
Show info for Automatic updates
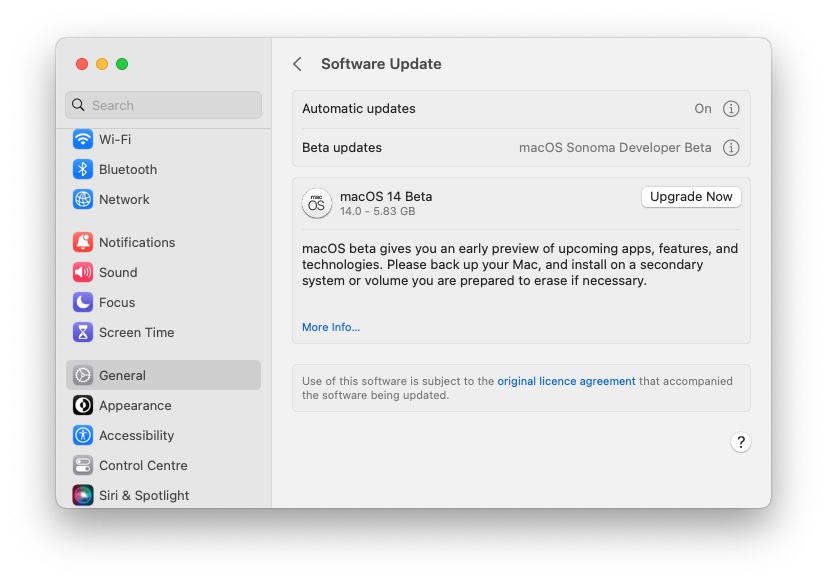pyautogui.click(x=731, y=109)
